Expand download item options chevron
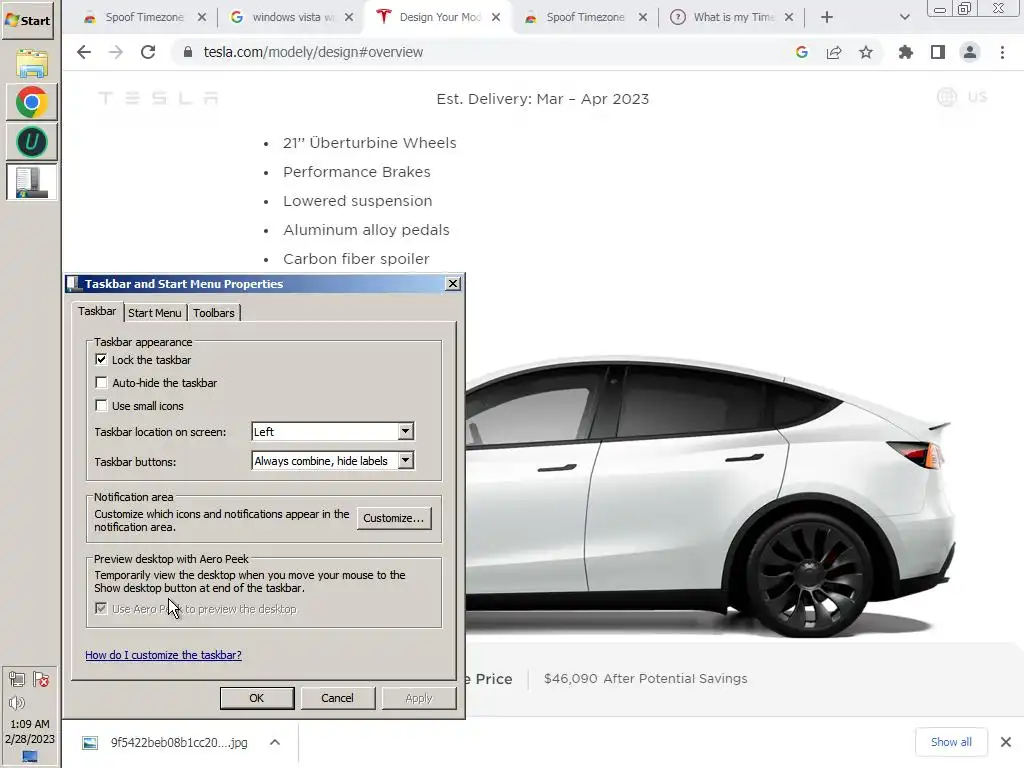Screen dimensions: 1024x768 275,743
